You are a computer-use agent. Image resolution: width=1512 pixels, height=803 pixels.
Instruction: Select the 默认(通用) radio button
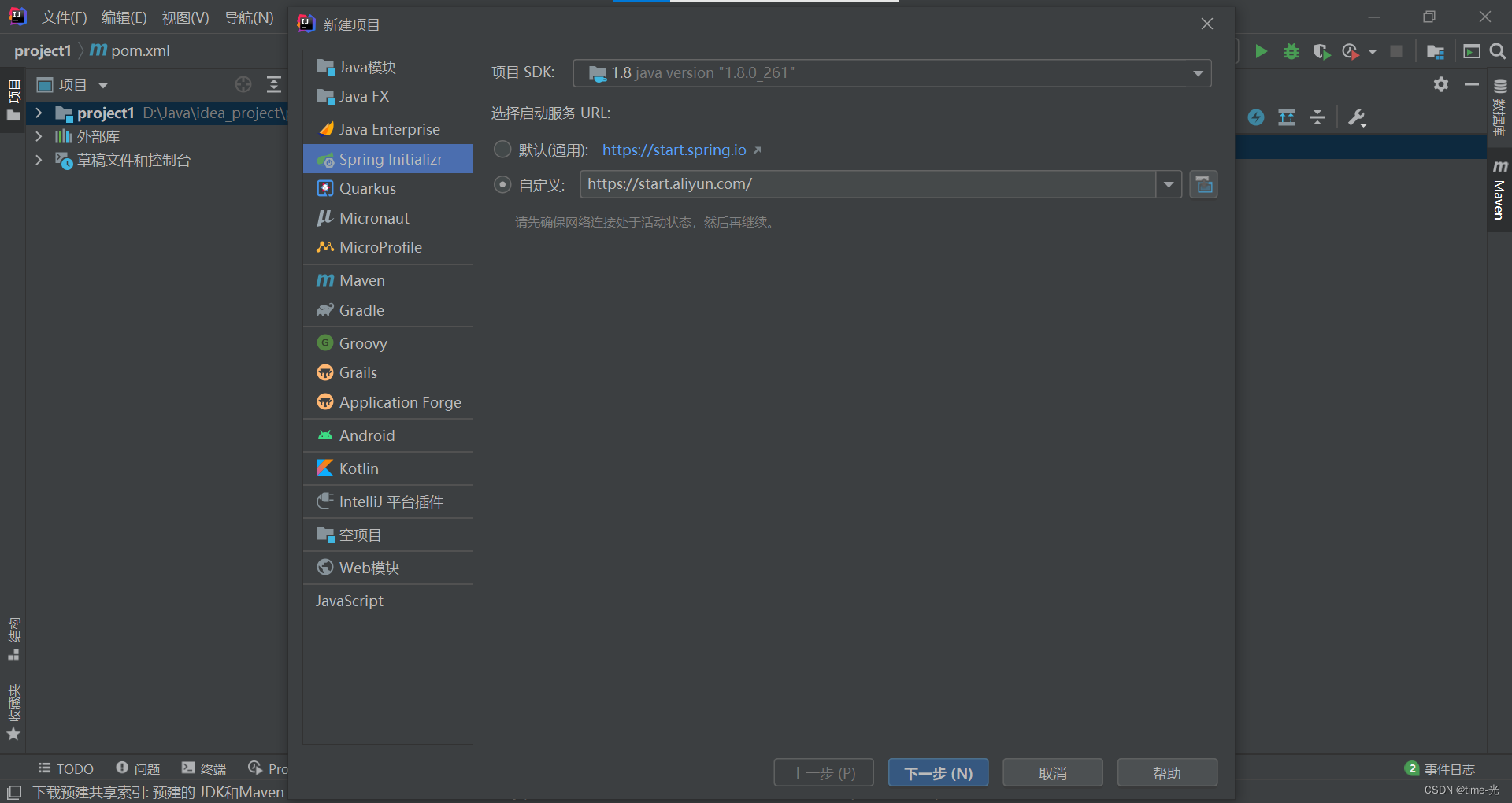502,149
